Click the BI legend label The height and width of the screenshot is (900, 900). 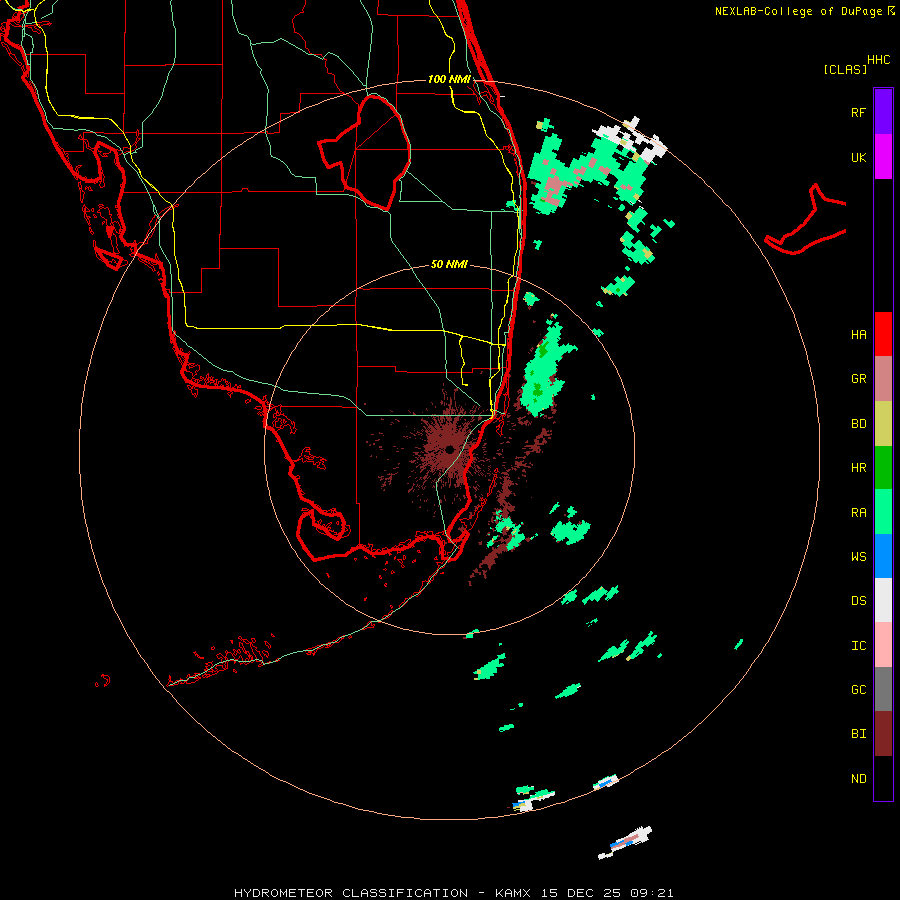pos(858,734)
